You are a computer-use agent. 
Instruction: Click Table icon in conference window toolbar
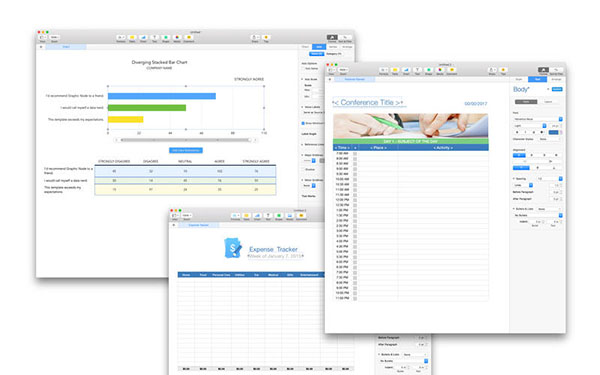(395, 70)
